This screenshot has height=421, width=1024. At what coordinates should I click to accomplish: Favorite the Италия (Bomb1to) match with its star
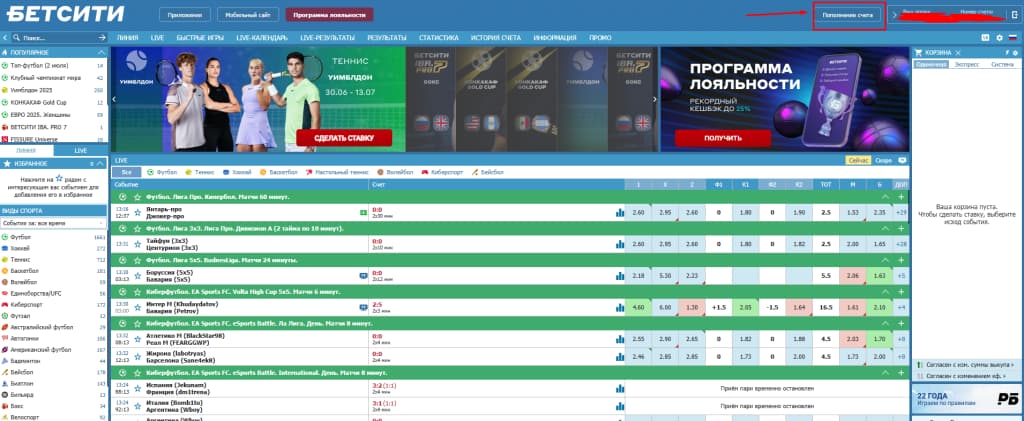[138, 405]
